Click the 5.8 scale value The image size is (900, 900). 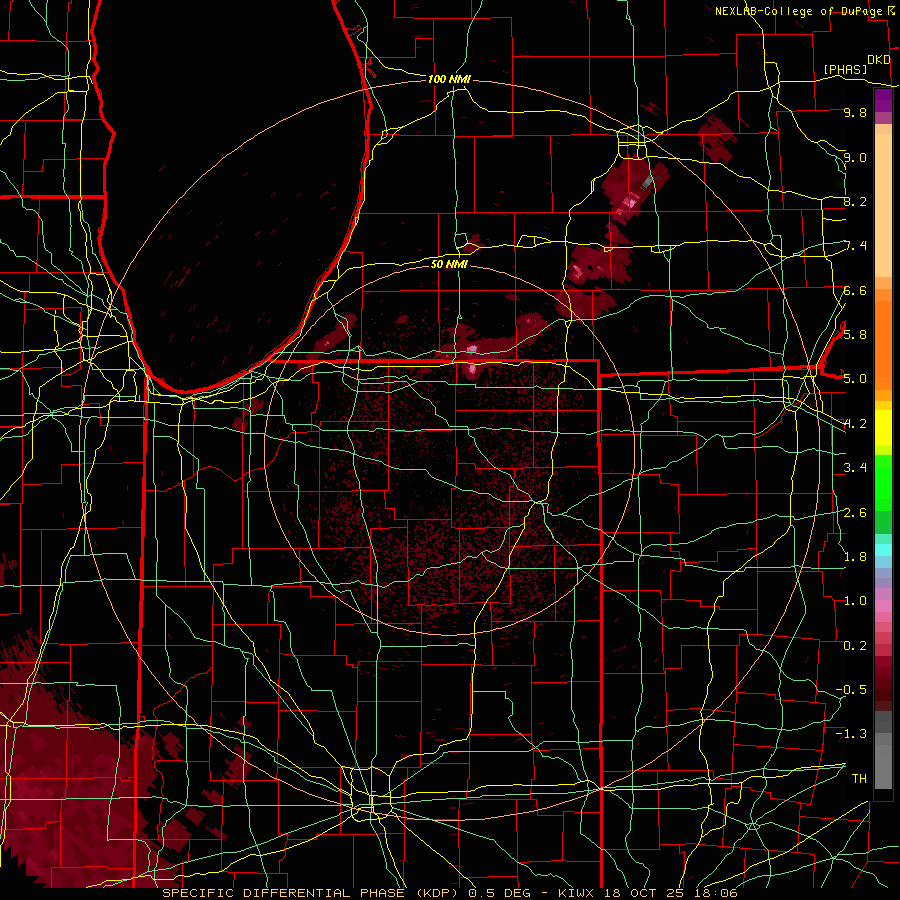855,334
